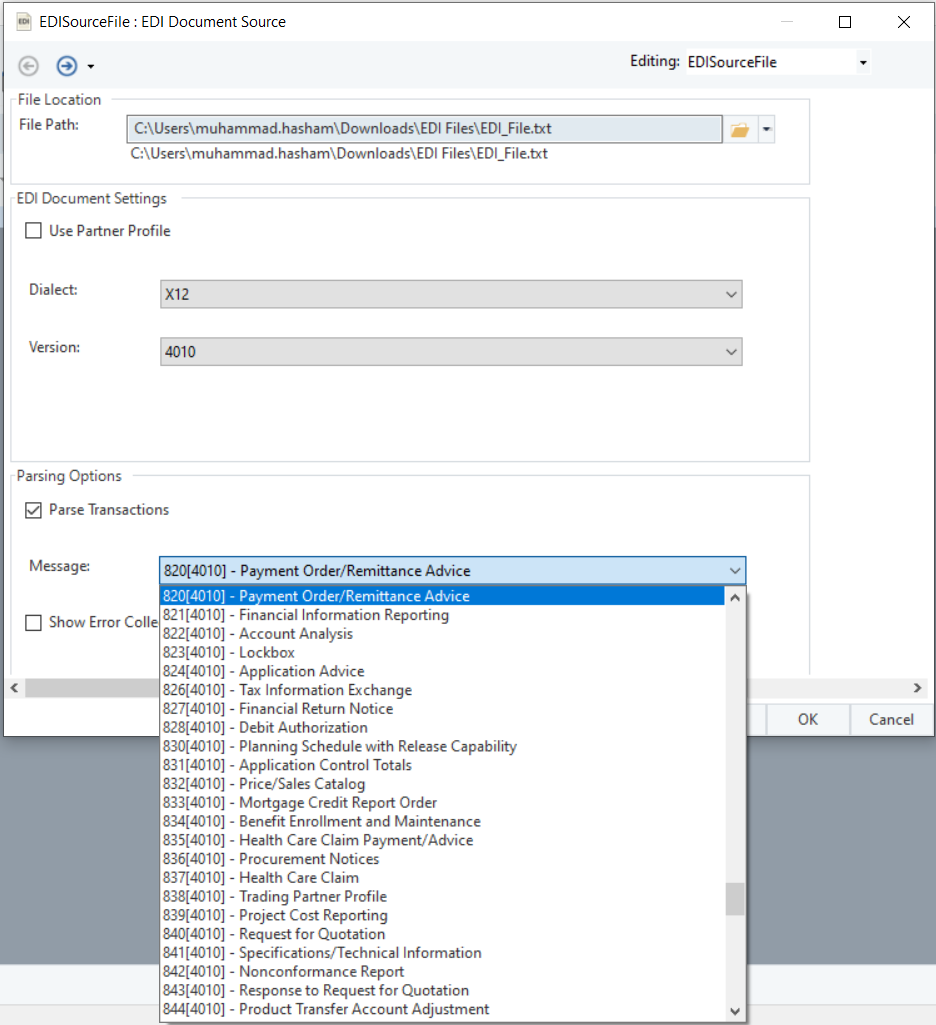Expand the forward arrow's dropdown caret
This screenshot has height=1025, width=936.
[x=91, y=67]
